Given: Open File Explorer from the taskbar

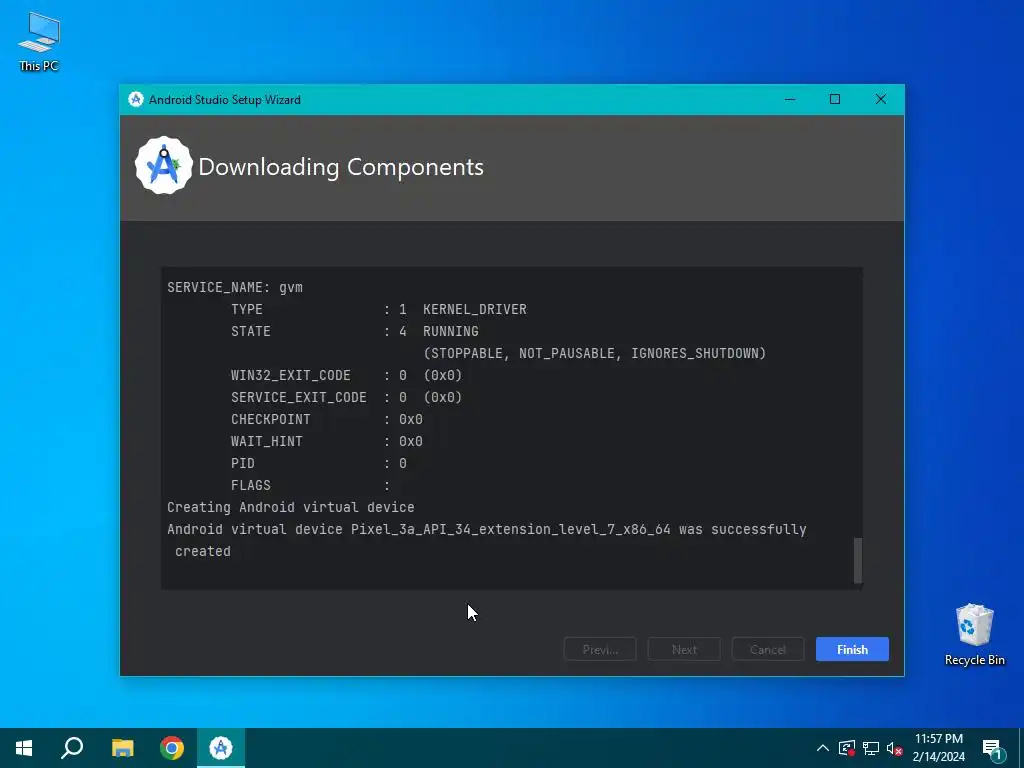Looking at the screenshot, I should click(x=122, y=748).
